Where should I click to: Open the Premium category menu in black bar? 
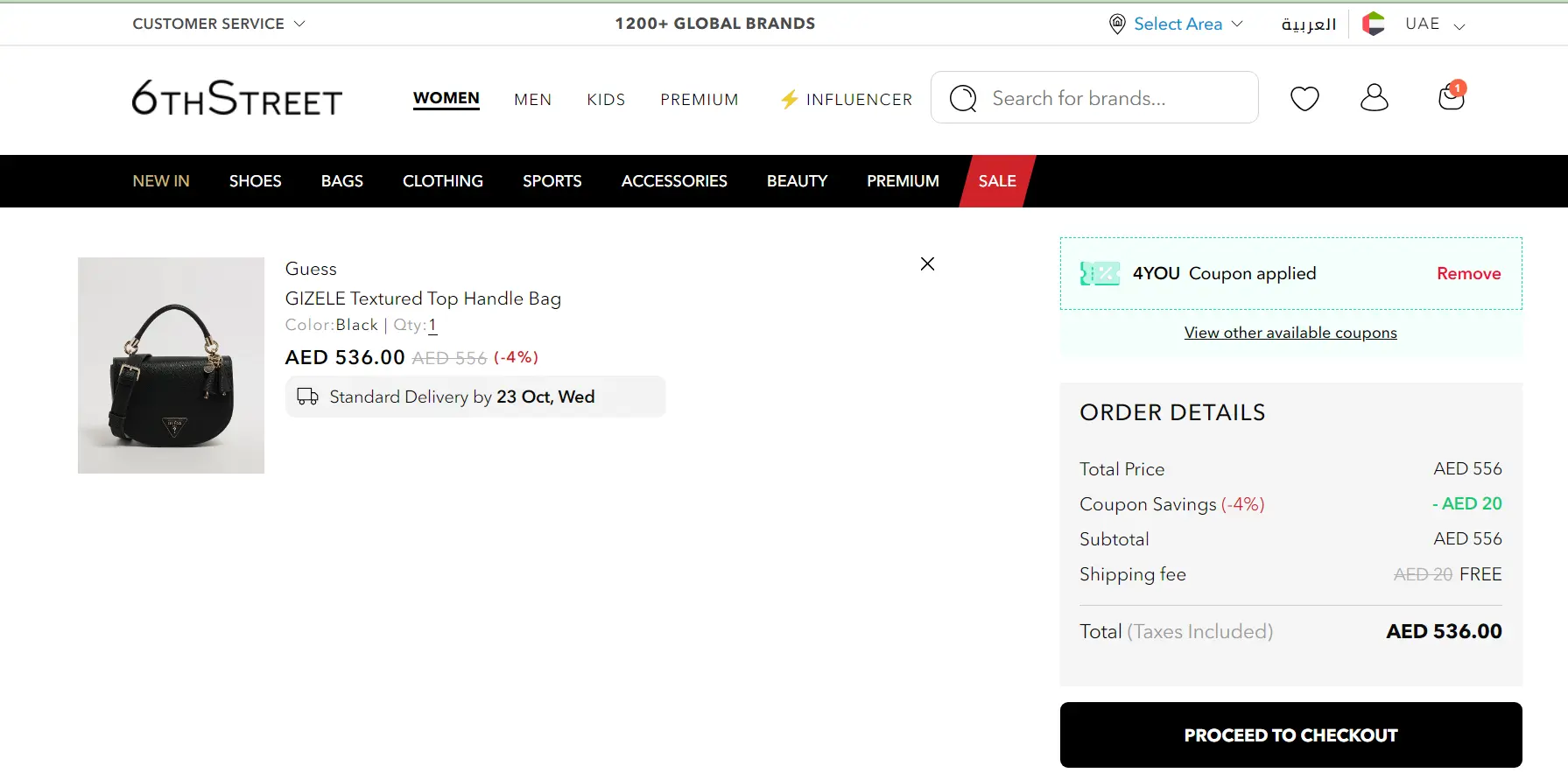coord(903,181)
